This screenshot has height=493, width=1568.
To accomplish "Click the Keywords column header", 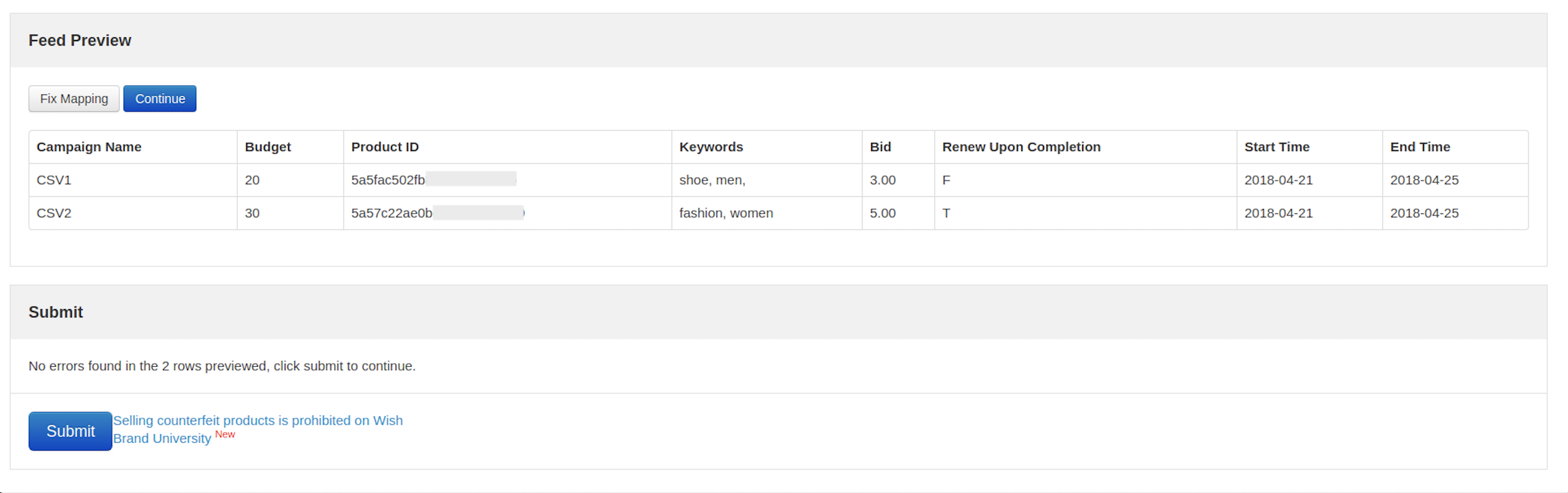I will tap(711, 146).
